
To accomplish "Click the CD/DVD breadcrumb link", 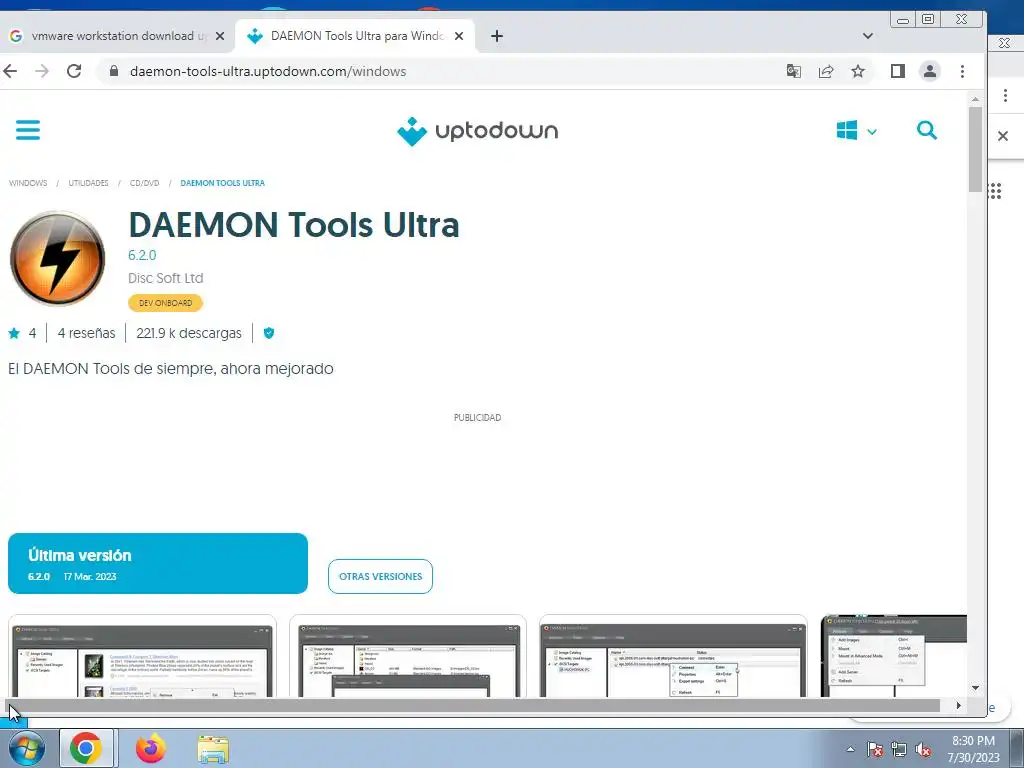I will tap(144, 183).
